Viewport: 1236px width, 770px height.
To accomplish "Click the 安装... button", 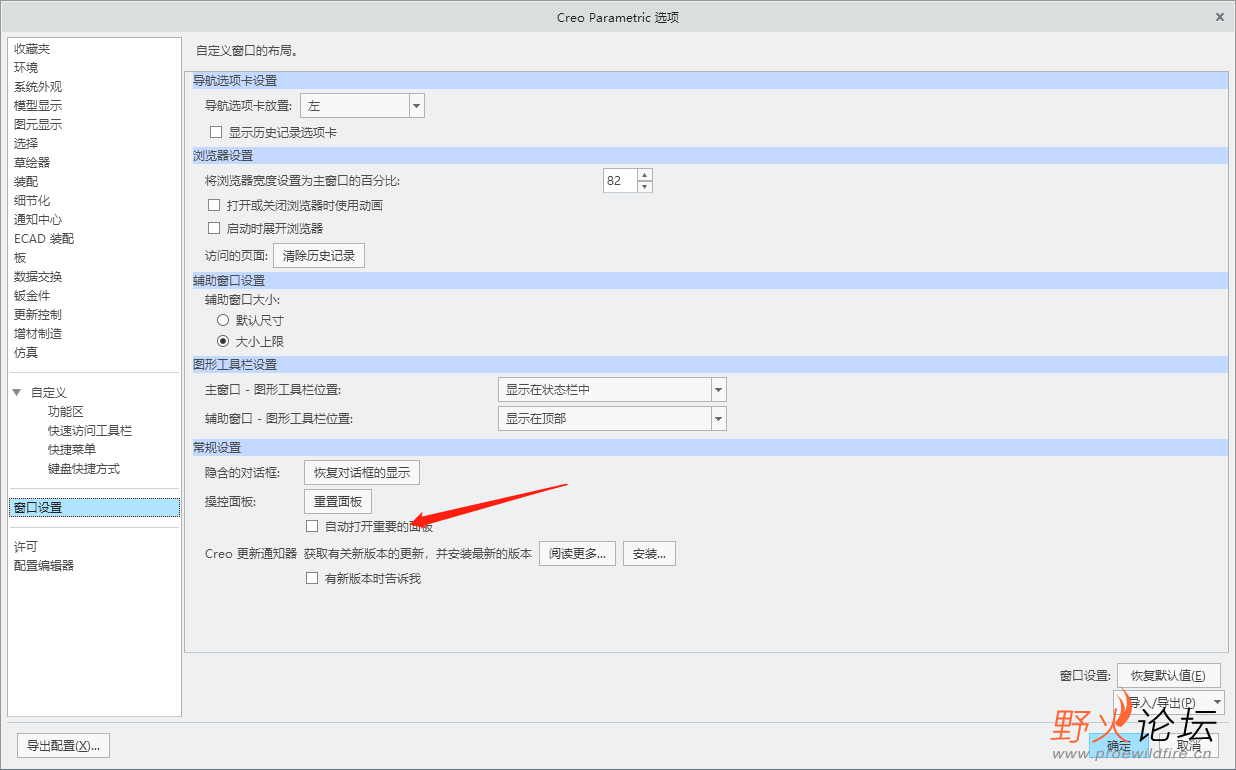I will point(649,553).
